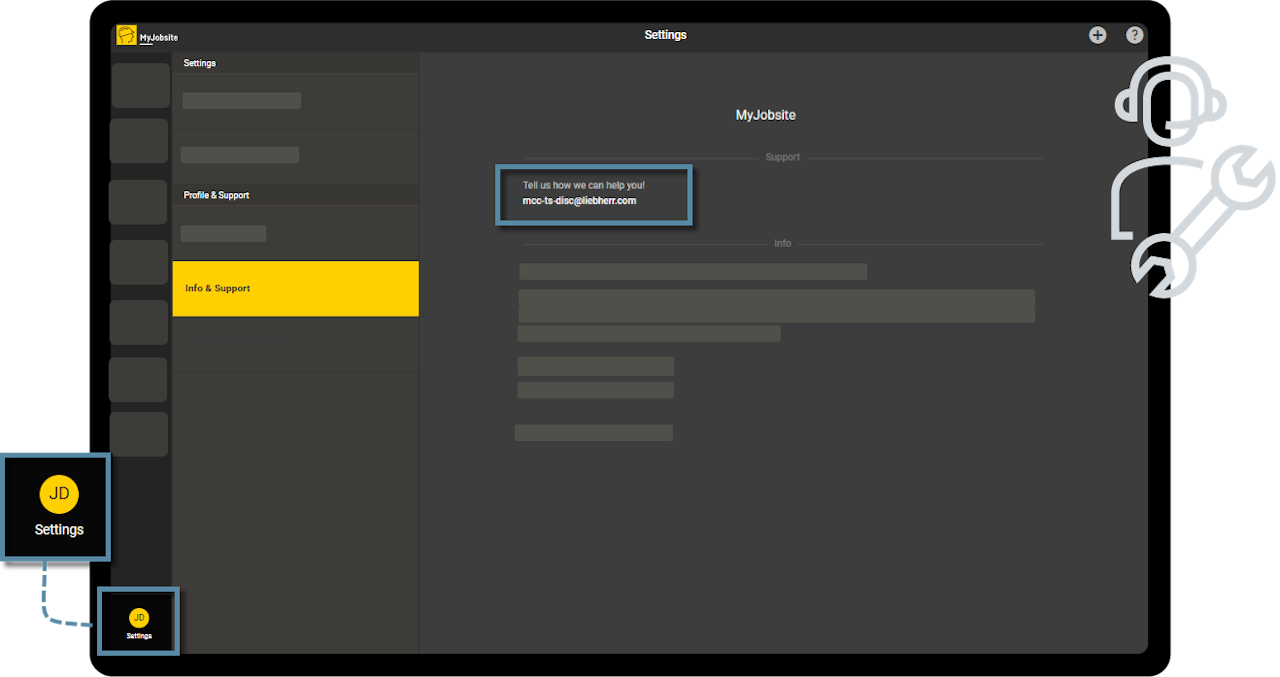Click the mcc-ts-disc@liebherr.com email link
The width and height of the screenshot is (1280, 677).
pos(579,201)
